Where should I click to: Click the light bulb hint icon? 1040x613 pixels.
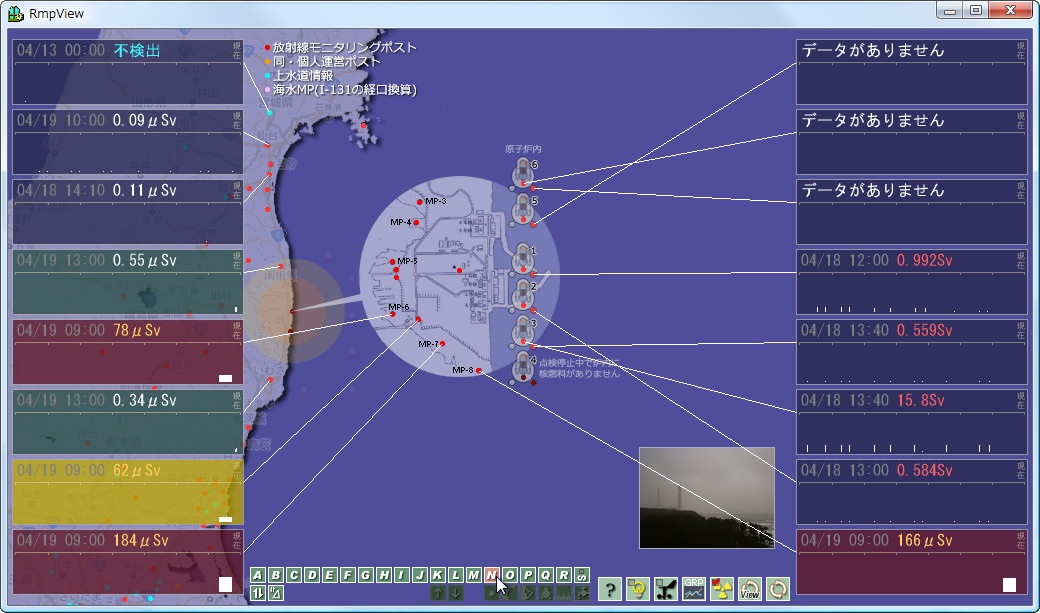[x=638, y=588]
